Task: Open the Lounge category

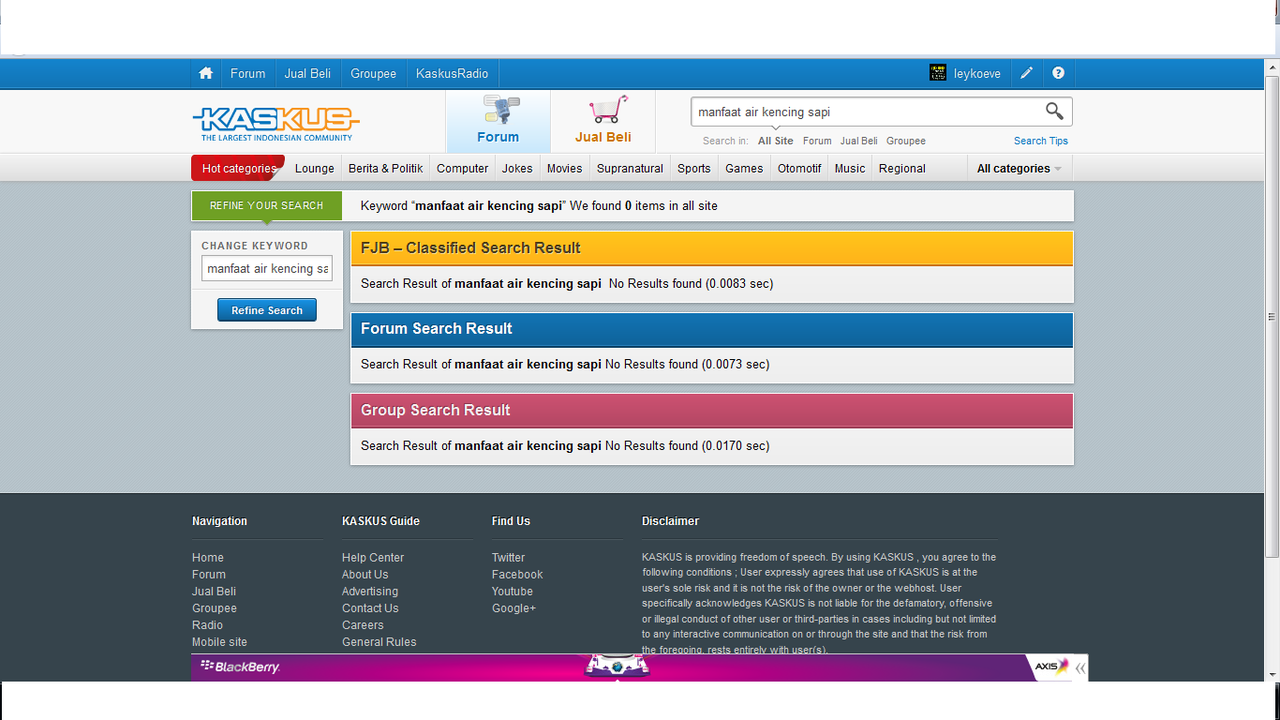Action: click(314, 168)
